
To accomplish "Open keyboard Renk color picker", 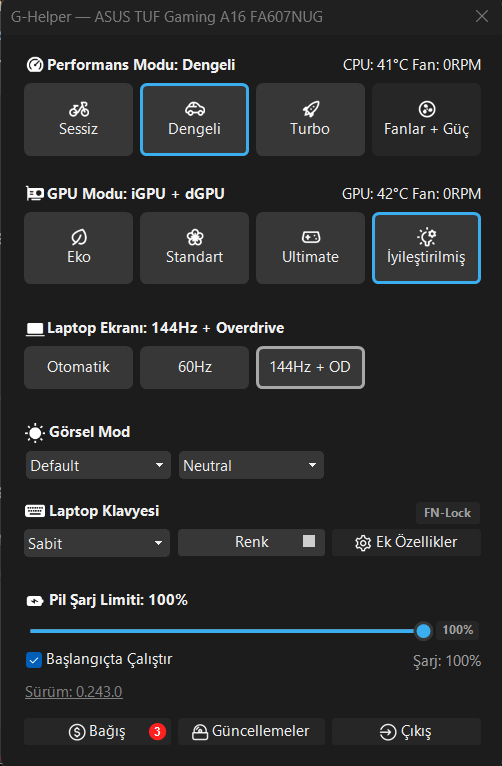I will tap(251, 542).
